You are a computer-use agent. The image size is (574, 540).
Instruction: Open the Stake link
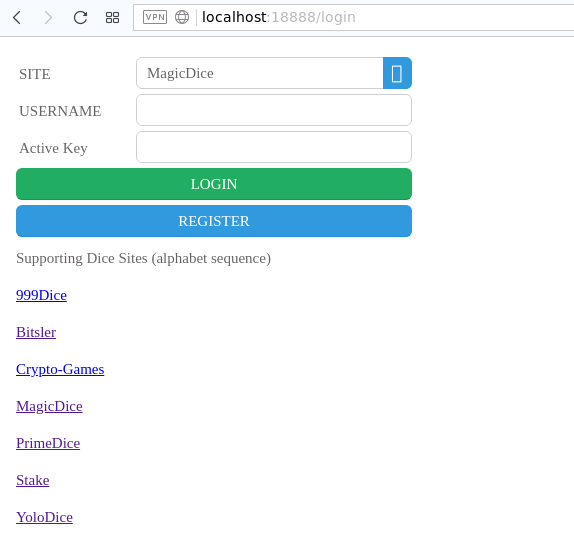(33, 480)
